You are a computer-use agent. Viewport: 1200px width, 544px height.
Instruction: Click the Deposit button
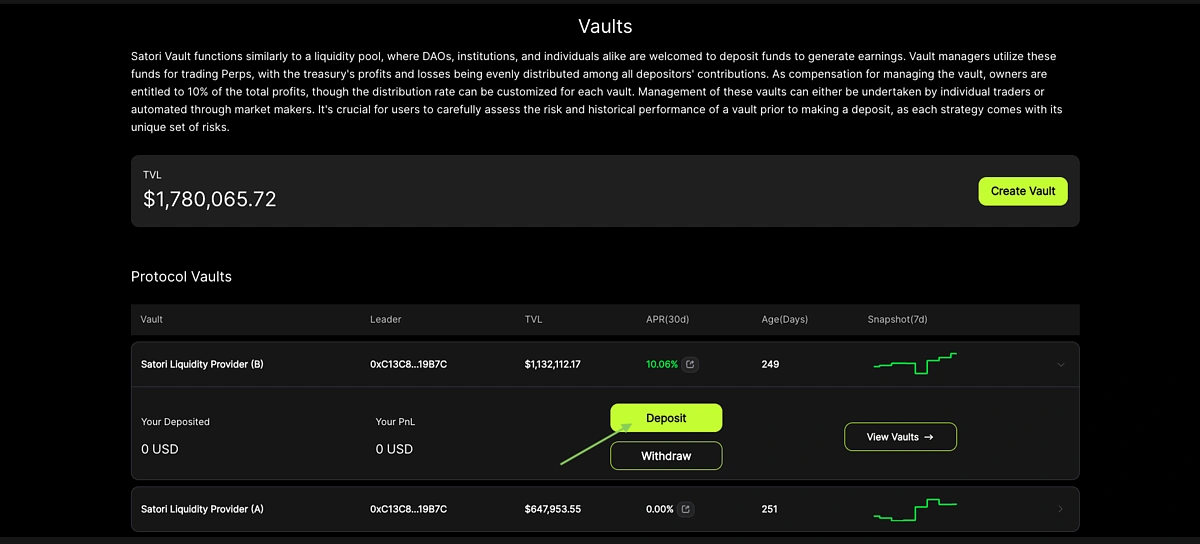tap(666, 418)
